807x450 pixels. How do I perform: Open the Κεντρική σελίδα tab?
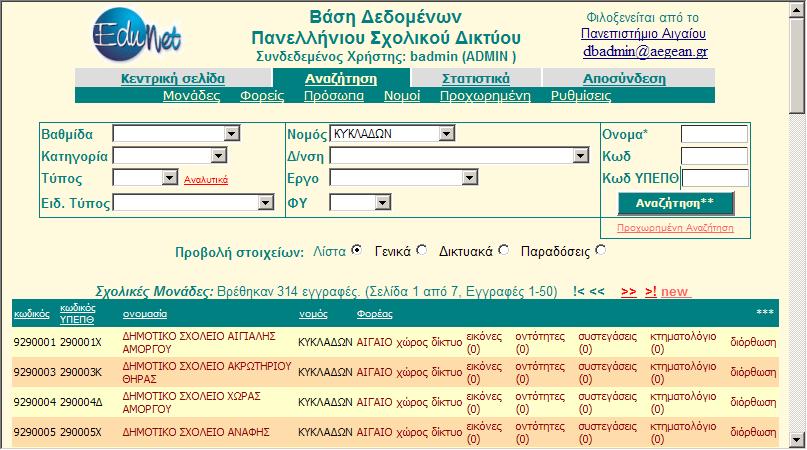tap(173, 78)
